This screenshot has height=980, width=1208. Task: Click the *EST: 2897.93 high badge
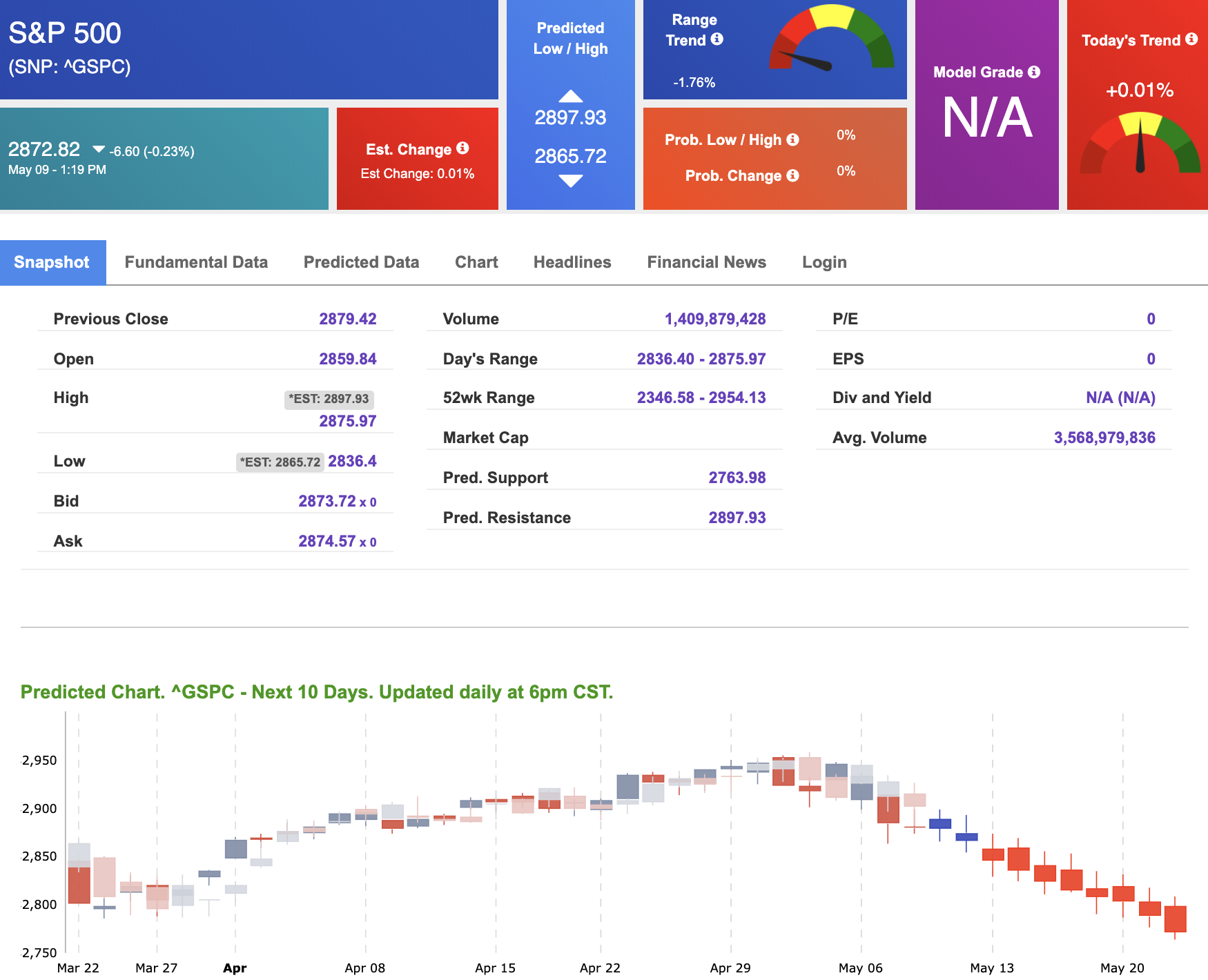tap(329, 399)
